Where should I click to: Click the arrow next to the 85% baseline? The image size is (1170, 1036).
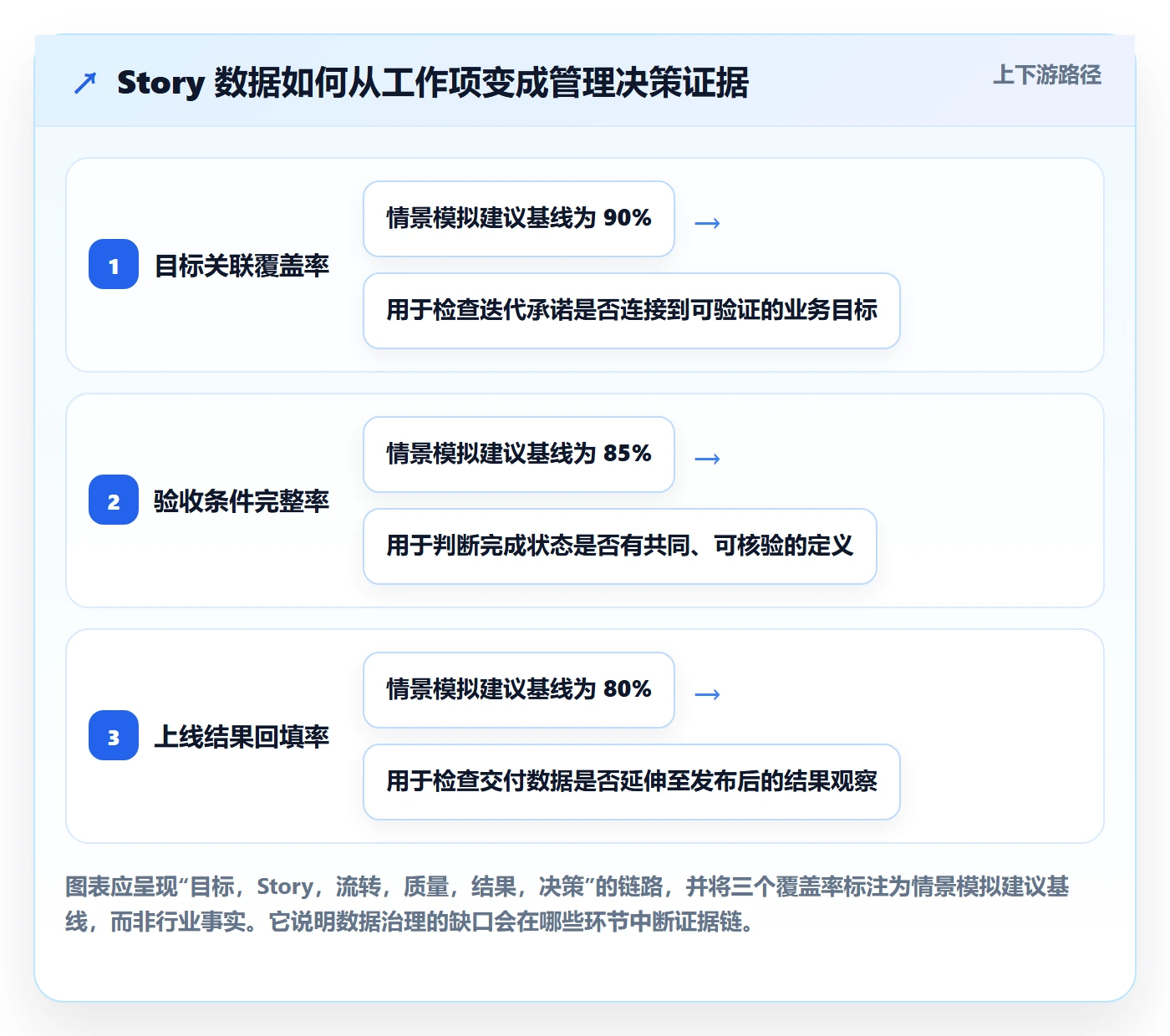pos(708,459)
